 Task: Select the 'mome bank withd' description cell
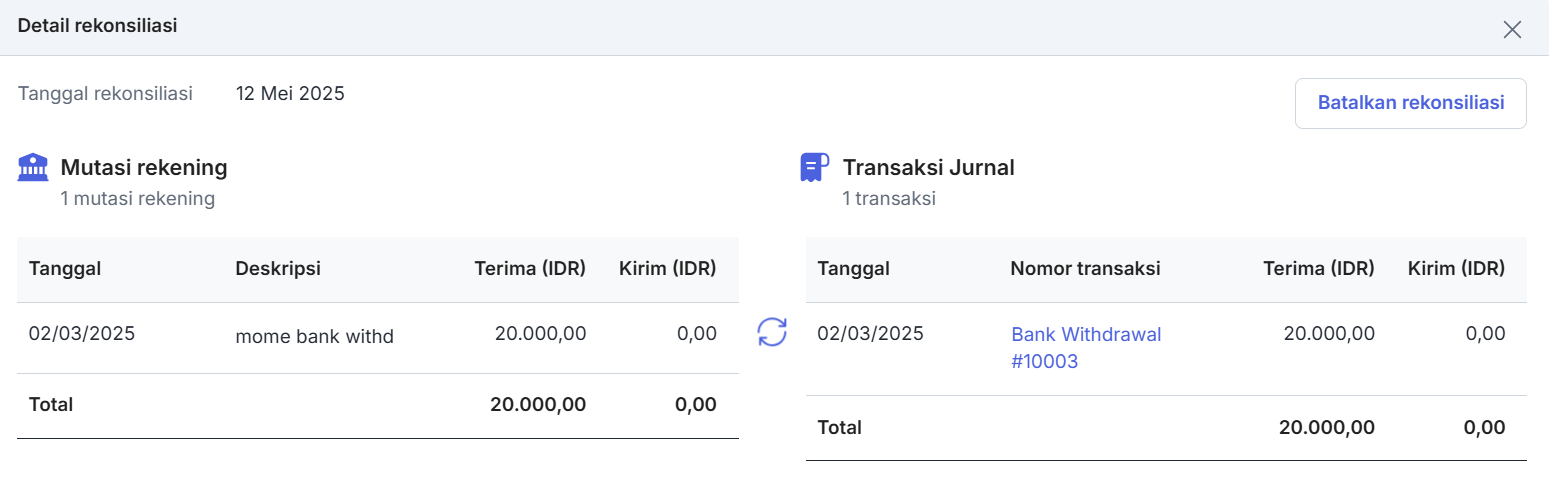[x=314, y=337]
